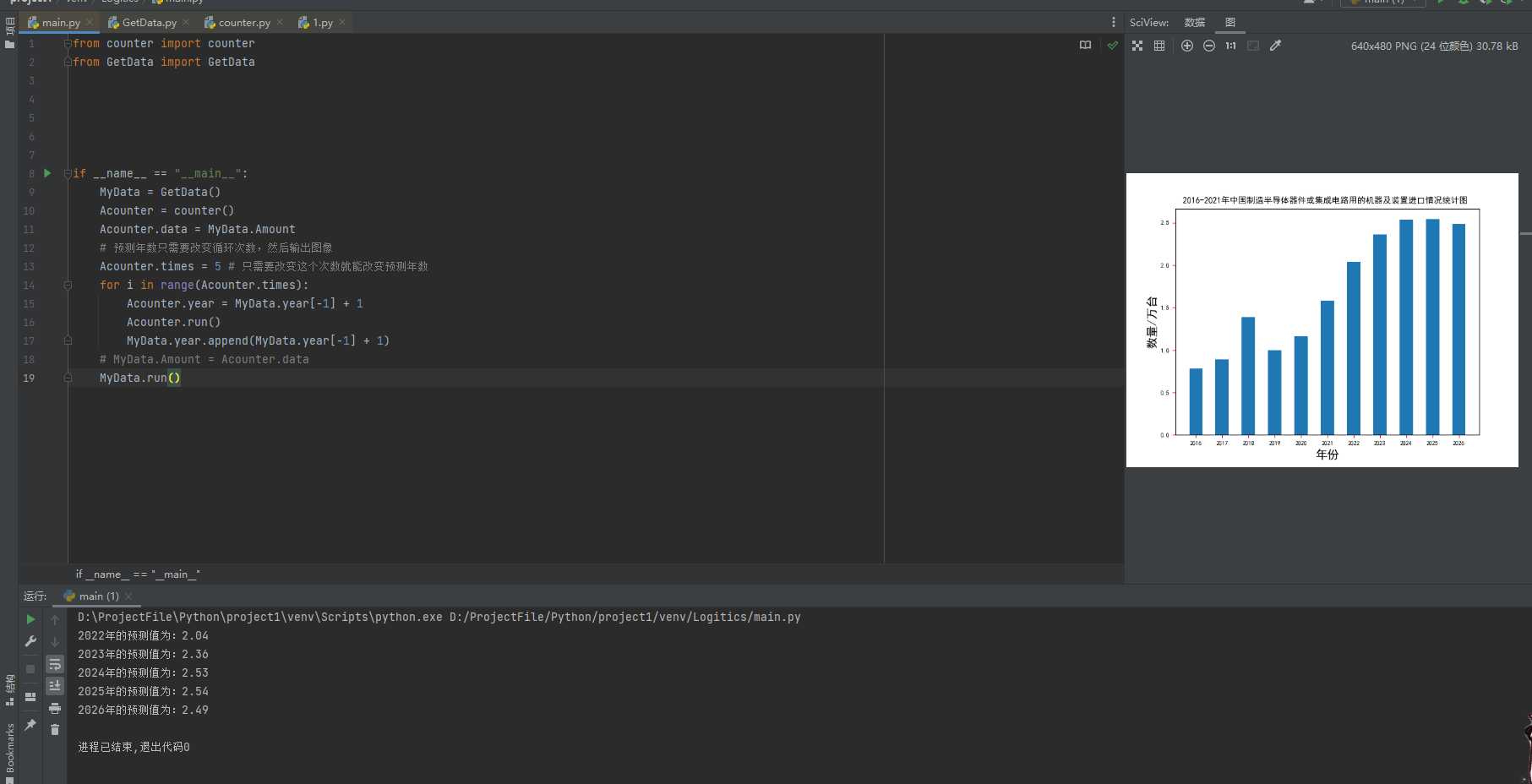Click green checkmark inspections indicator
This screenshot has height=784, width=1532.
click(x=1113, y=46)
